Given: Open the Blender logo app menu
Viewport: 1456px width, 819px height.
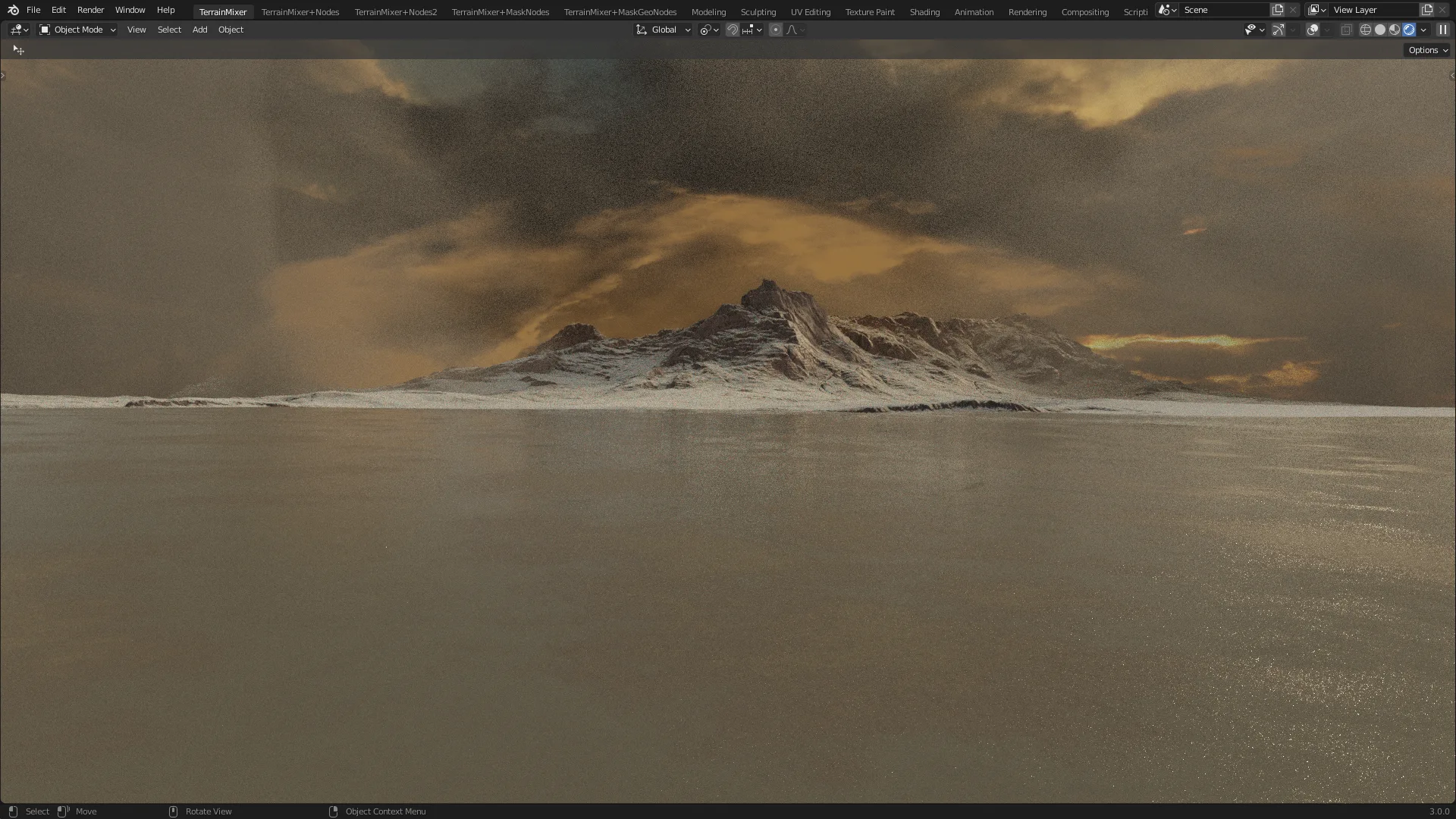Looking at the screenshot, I should click(13, 10).
